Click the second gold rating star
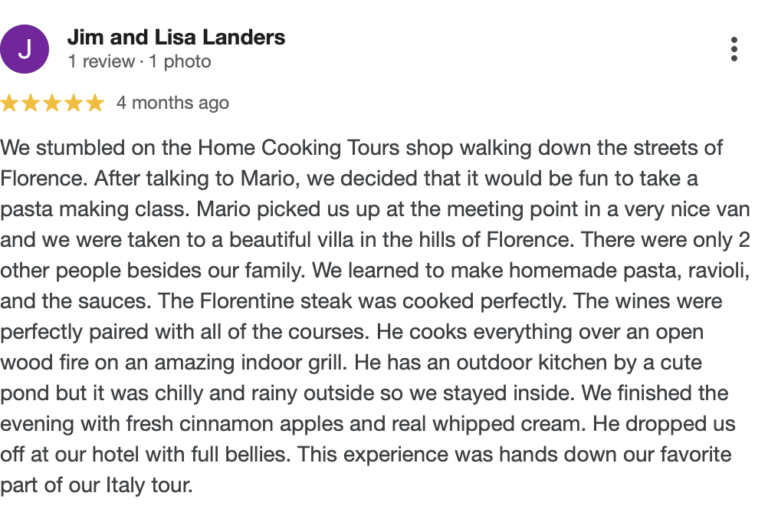 click(31, 103)
